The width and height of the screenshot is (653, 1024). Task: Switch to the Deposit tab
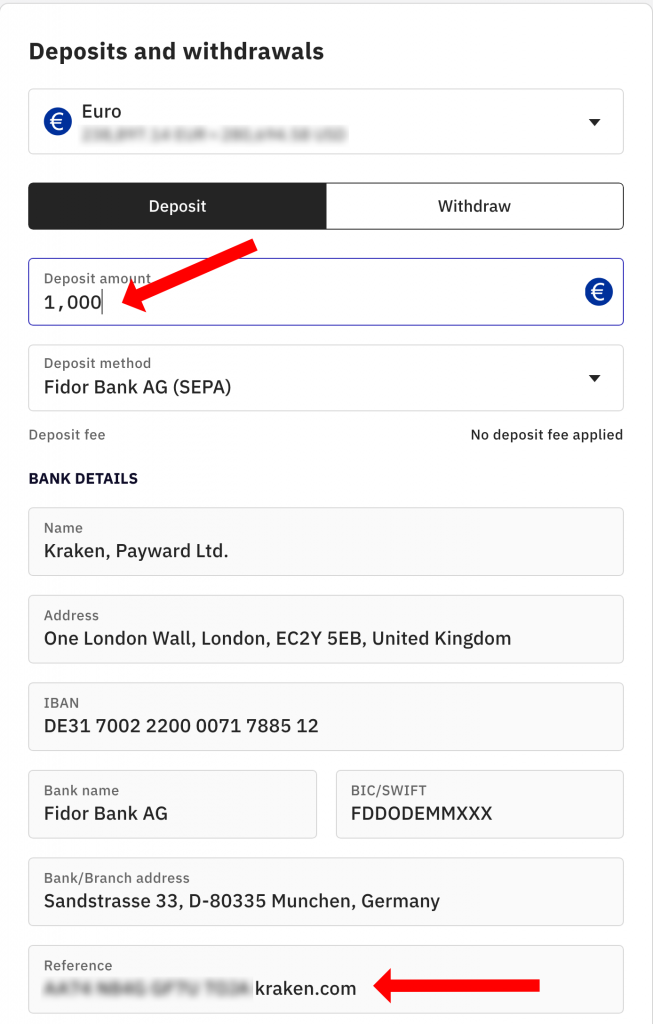[177, 206]
